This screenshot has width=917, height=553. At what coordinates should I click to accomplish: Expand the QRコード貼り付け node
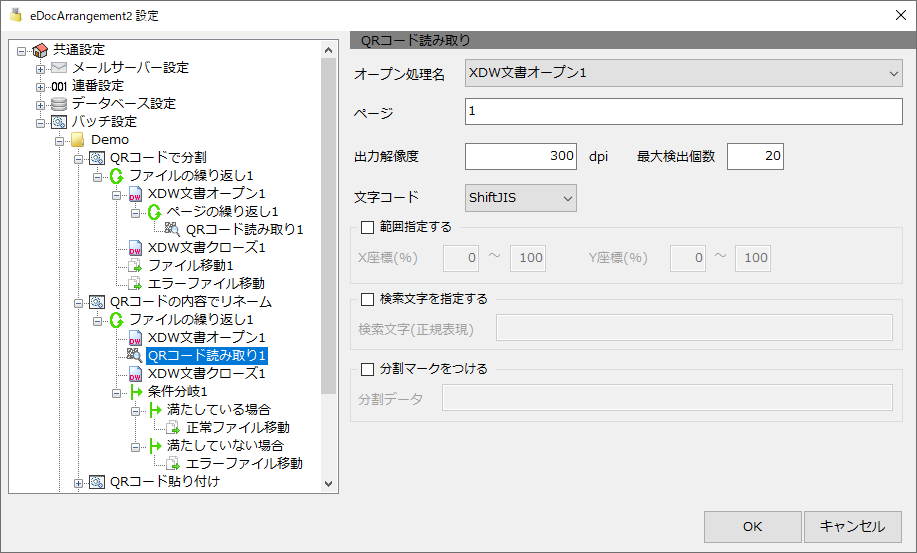[x=78, y=483]
